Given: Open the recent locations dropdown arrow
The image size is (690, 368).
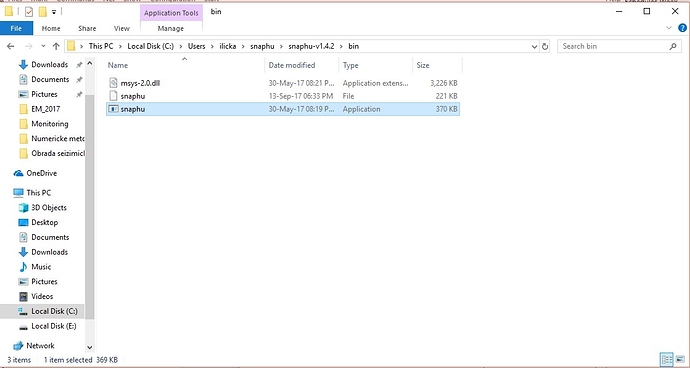Looking at the screenshot, I should point(43,46).
